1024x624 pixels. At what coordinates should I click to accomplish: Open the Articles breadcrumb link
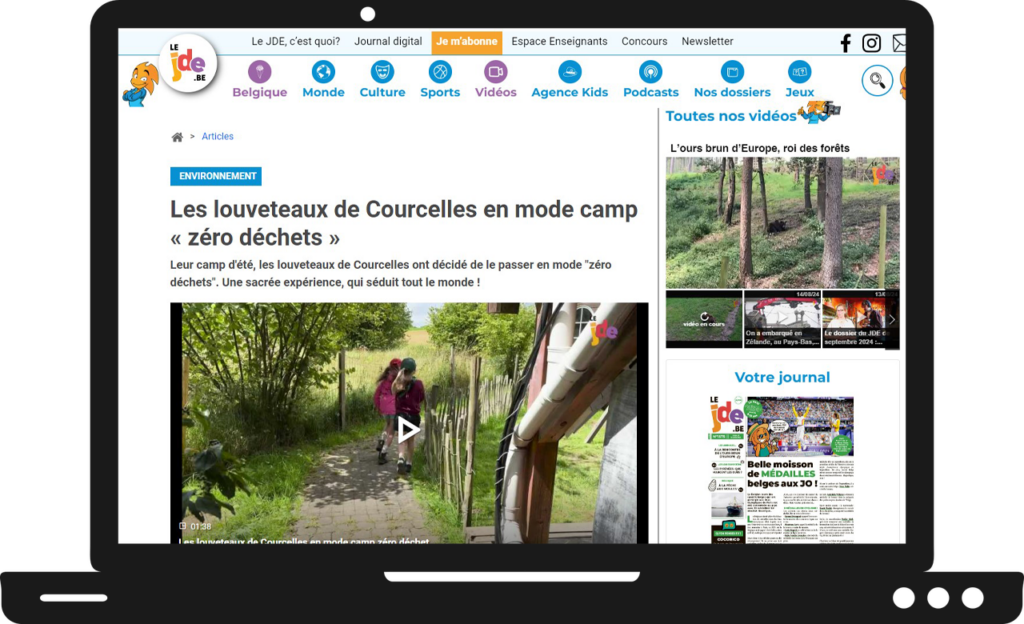point(217,136)
